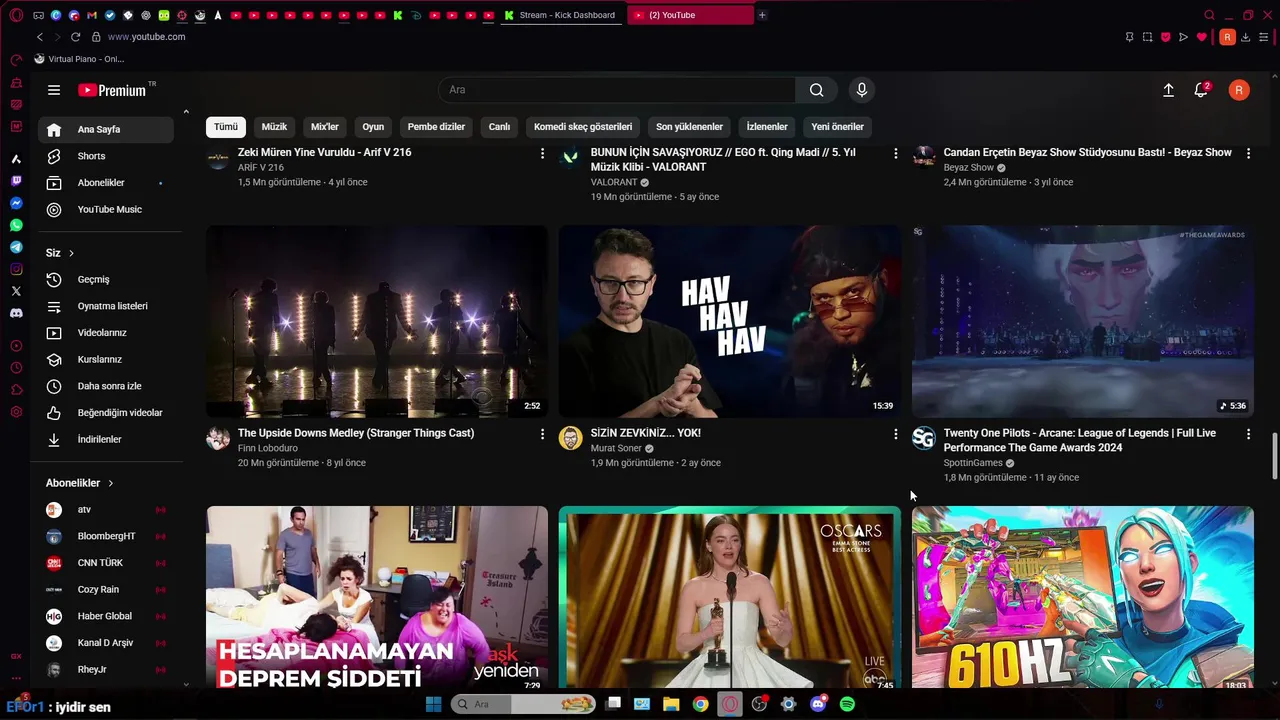
Task: Open the CNN TÜRK subscription channel
Action: tap(106, 563)
